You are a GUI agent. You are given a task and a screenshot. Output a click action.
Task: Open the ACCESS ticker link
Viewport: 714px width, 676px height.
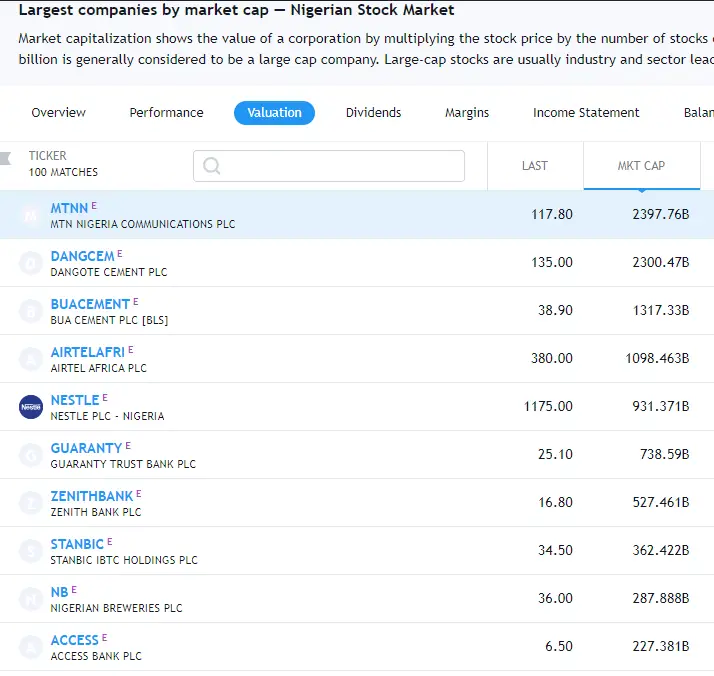click(74, 640)
